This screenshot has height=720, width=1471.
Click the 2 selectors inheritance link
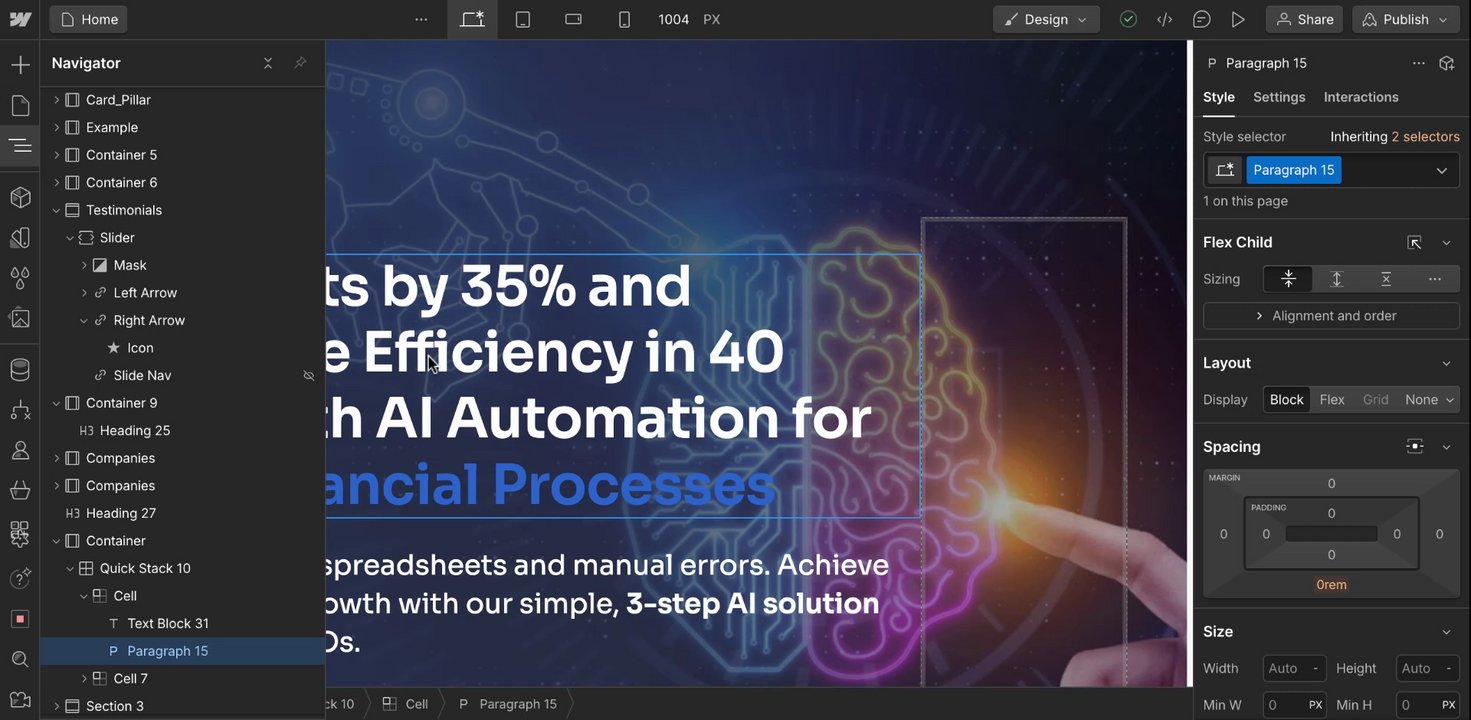pos(1425,136)
